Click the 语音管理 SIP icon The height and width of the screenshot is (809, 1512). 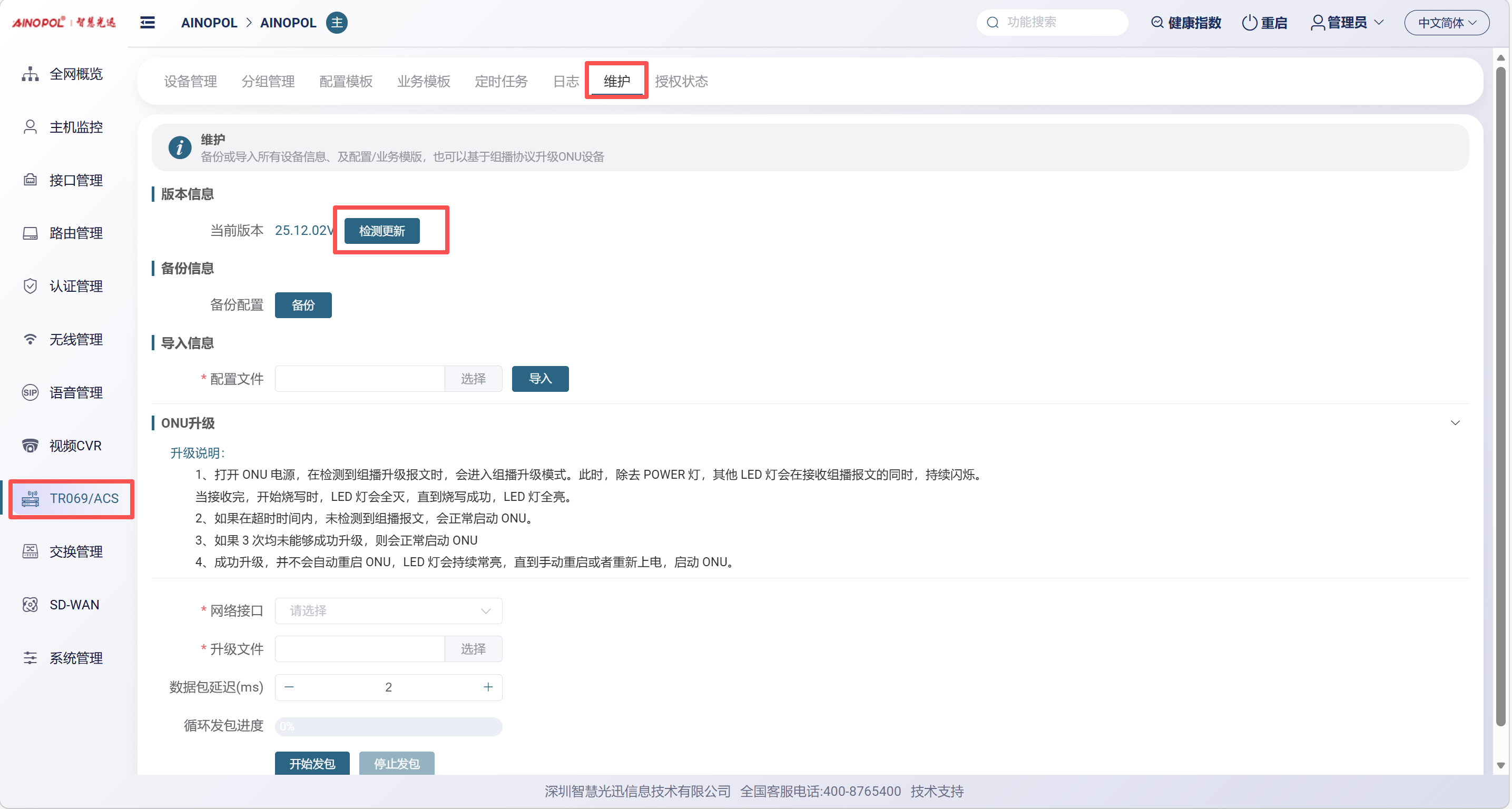pyautogui.click(x=30, y=392)
